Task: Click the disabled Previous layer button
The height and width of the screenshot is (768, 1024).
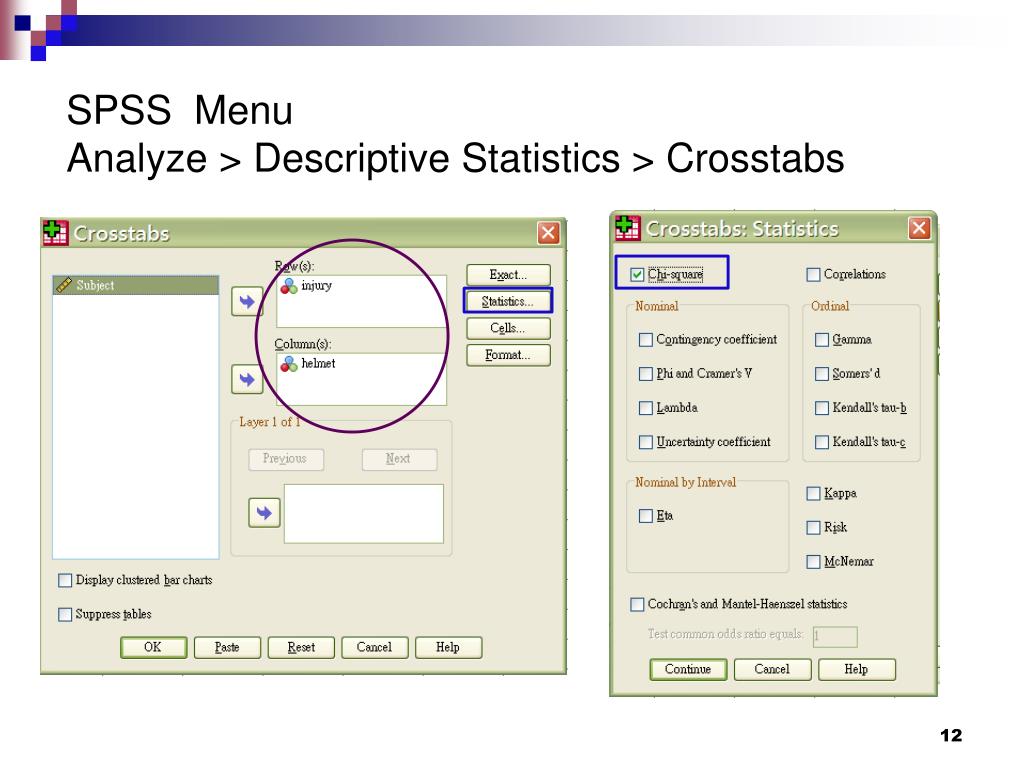Action: [285, 459]
